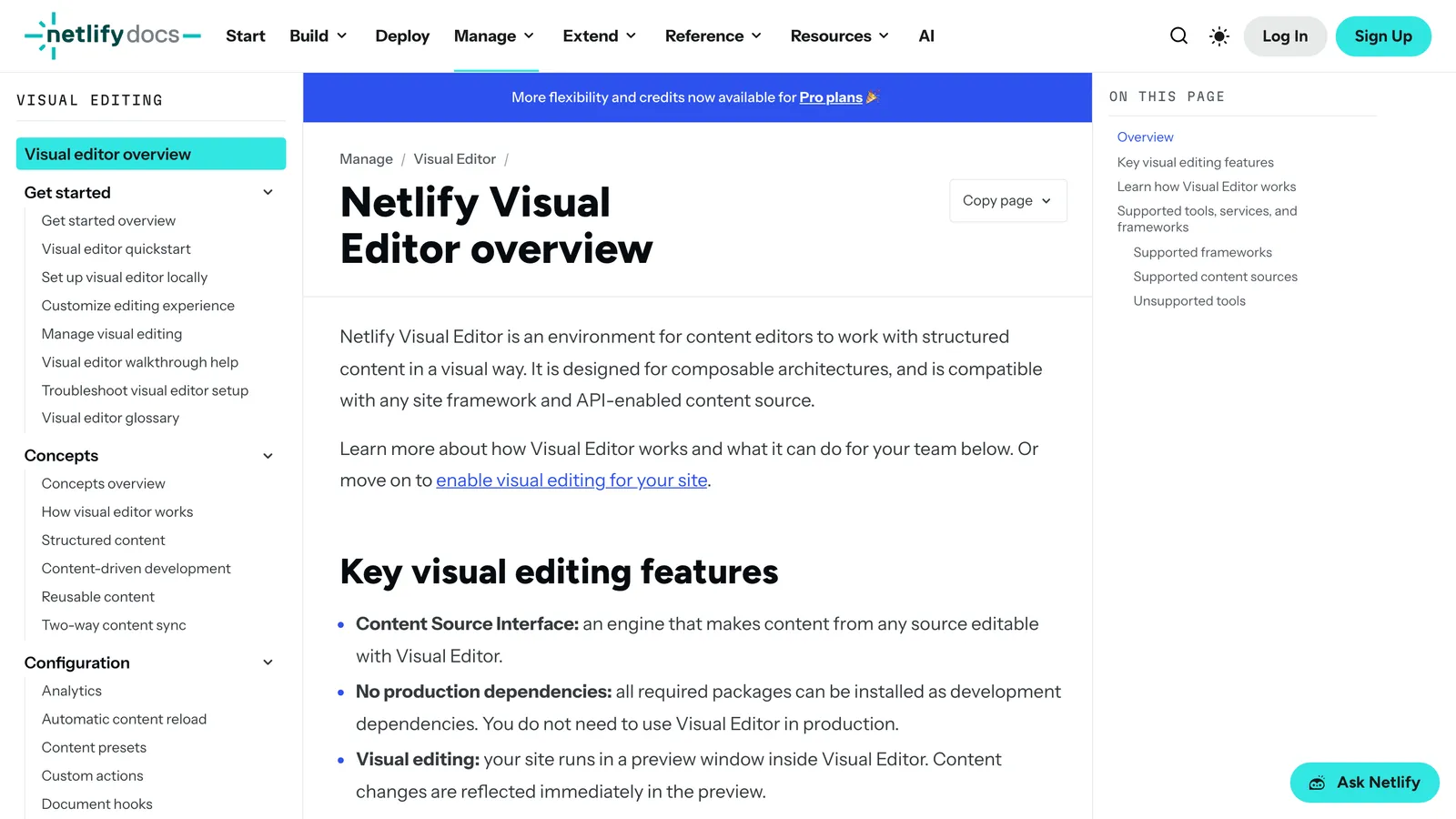Jump to Supported frameworks subsection

(1202, 253)
